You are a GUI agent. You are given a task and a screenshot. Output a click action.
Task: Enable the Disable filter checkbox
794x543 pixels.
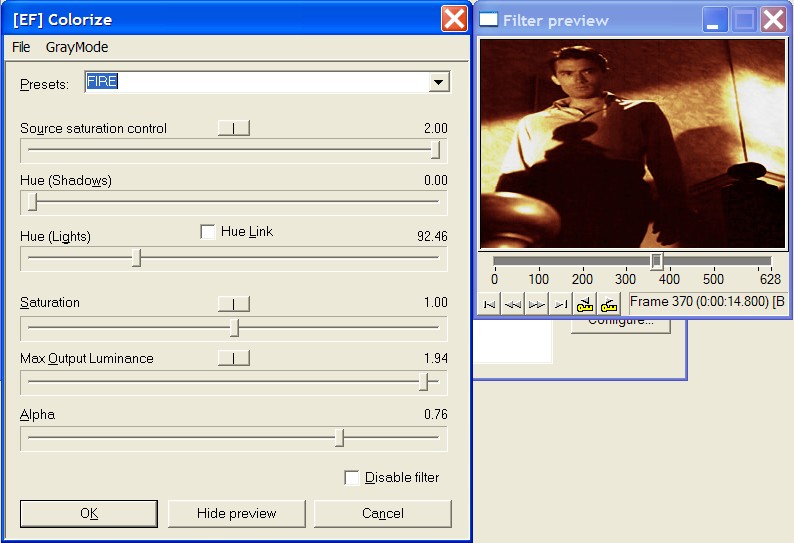pyautogui.click(x=351, y=477)
